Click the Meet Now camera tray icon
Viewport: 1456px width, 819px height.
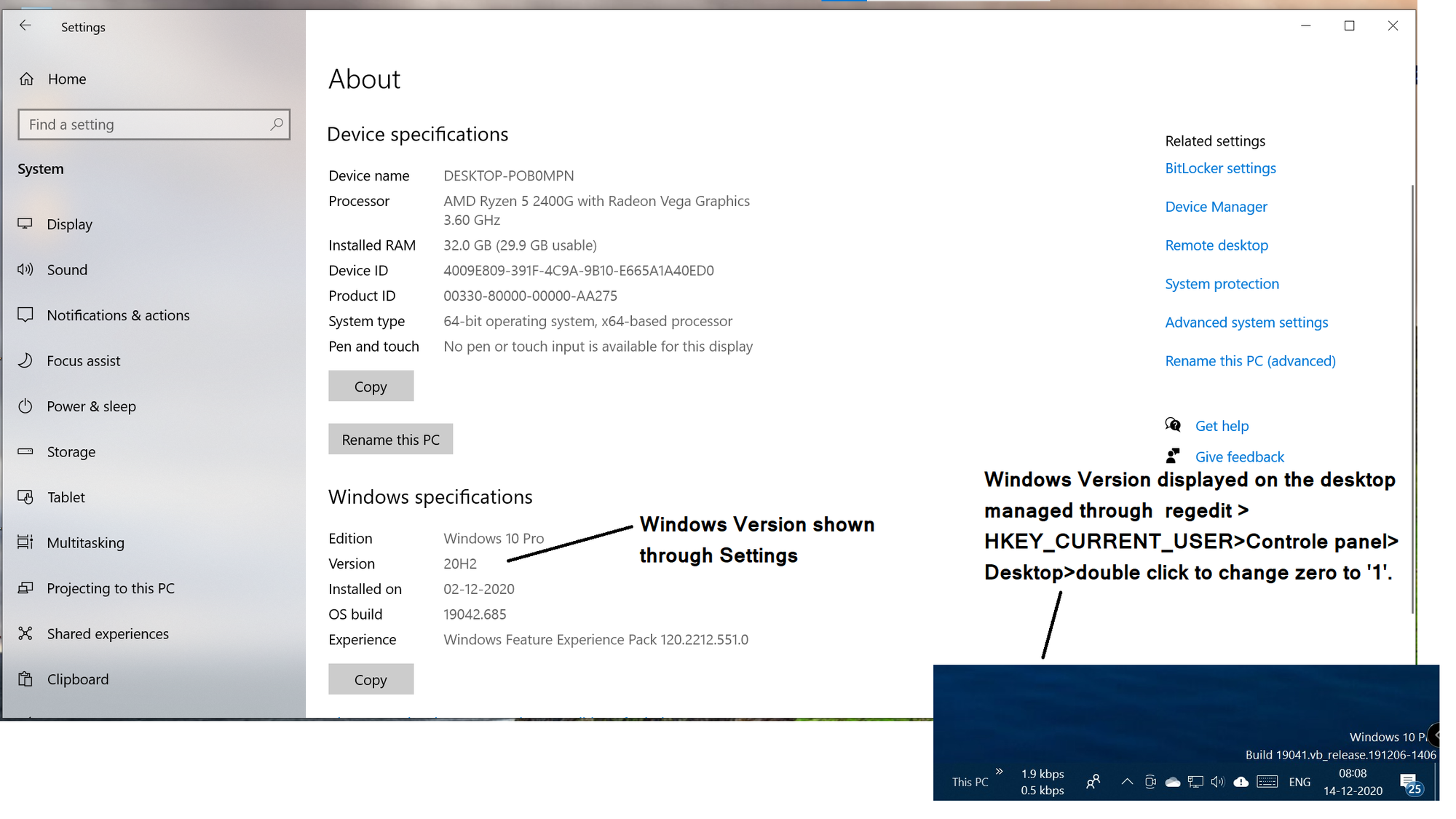click(1150, 782)
